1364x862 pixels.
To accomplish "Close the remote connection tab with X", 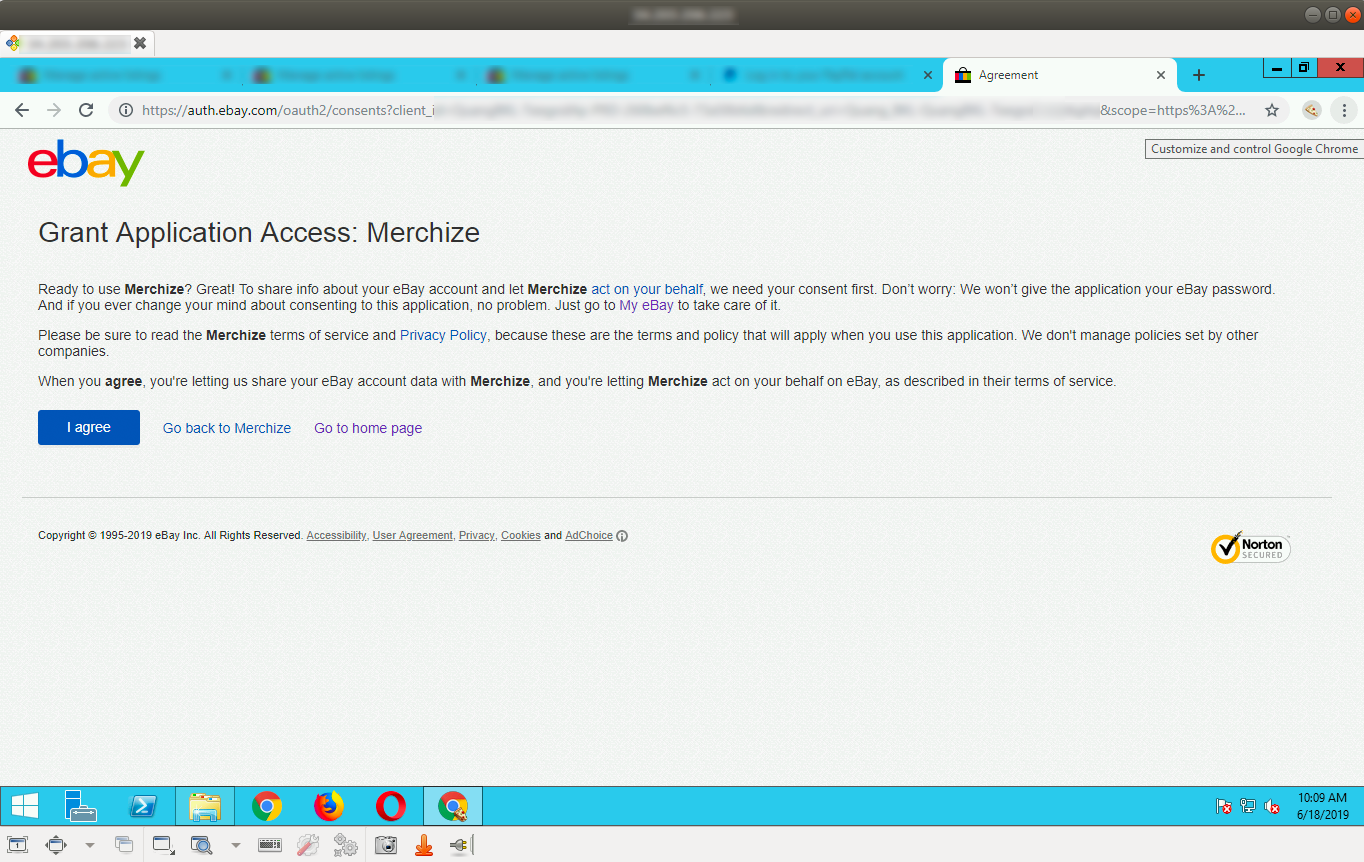I will point(140,43).
